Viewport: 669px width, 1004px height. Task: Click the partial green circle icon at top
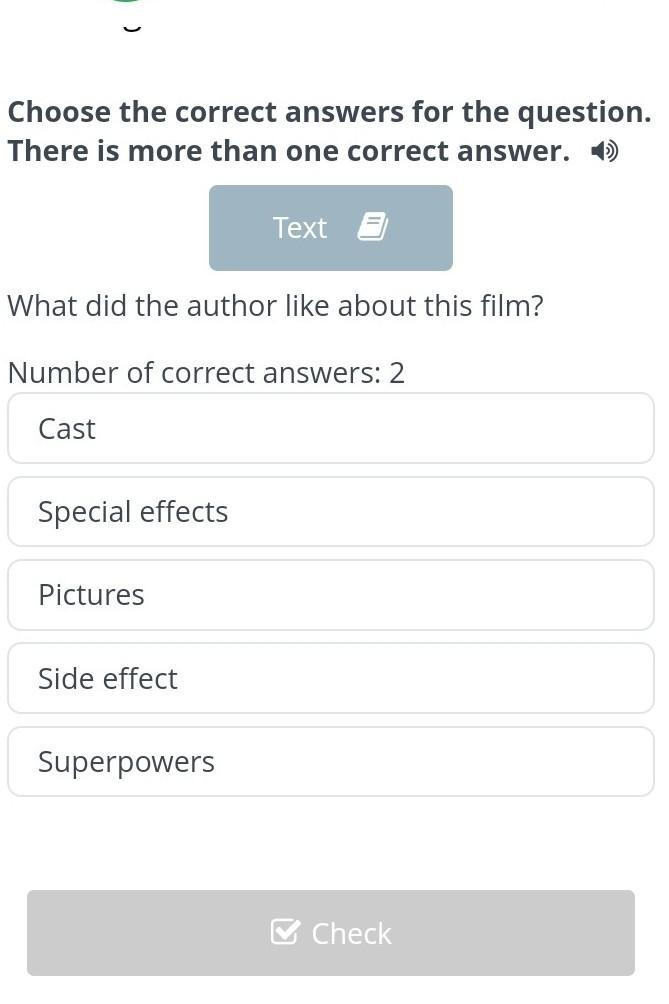pos(125,3)
